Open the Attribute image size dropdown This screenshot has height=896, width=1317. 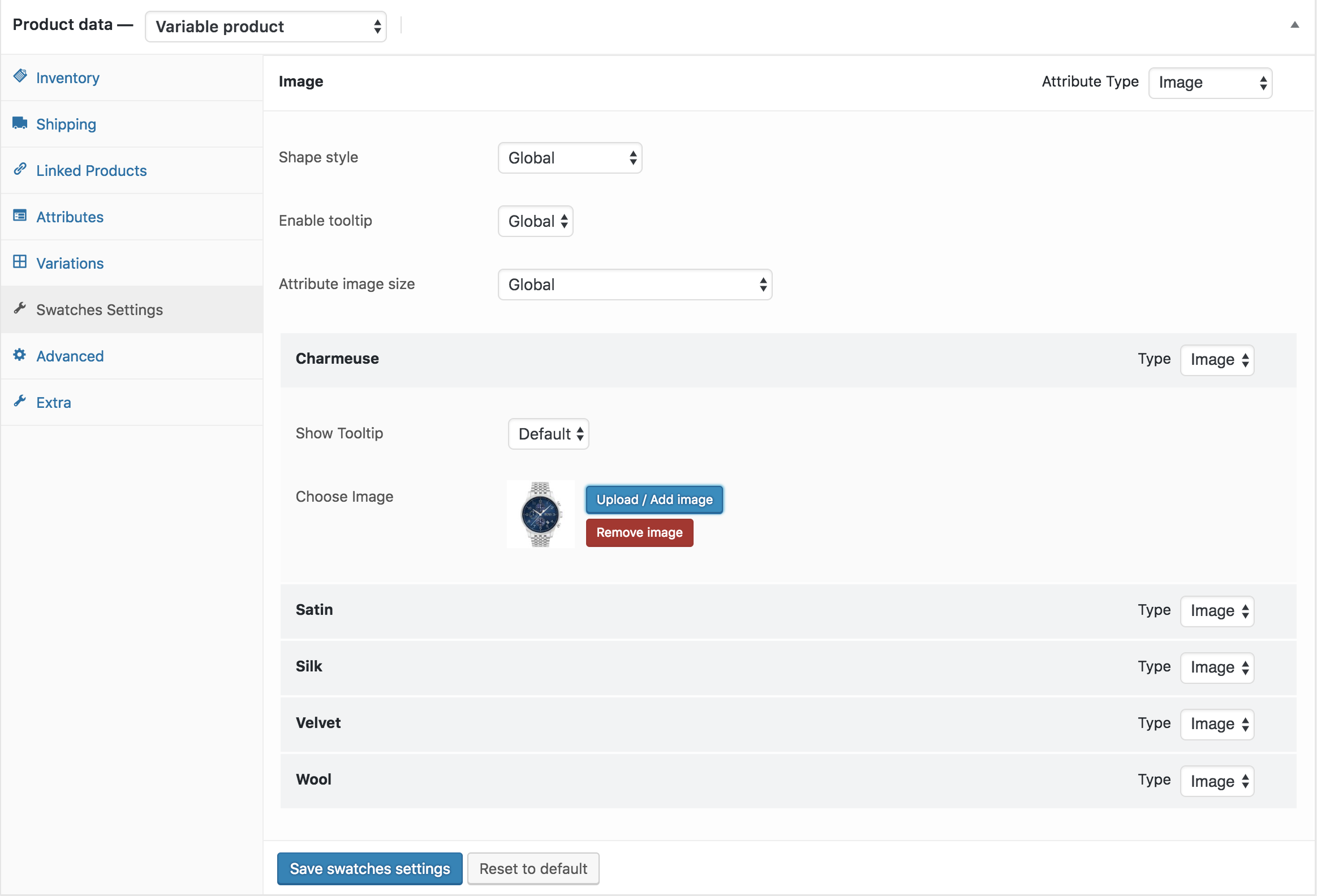click(635, 285)
